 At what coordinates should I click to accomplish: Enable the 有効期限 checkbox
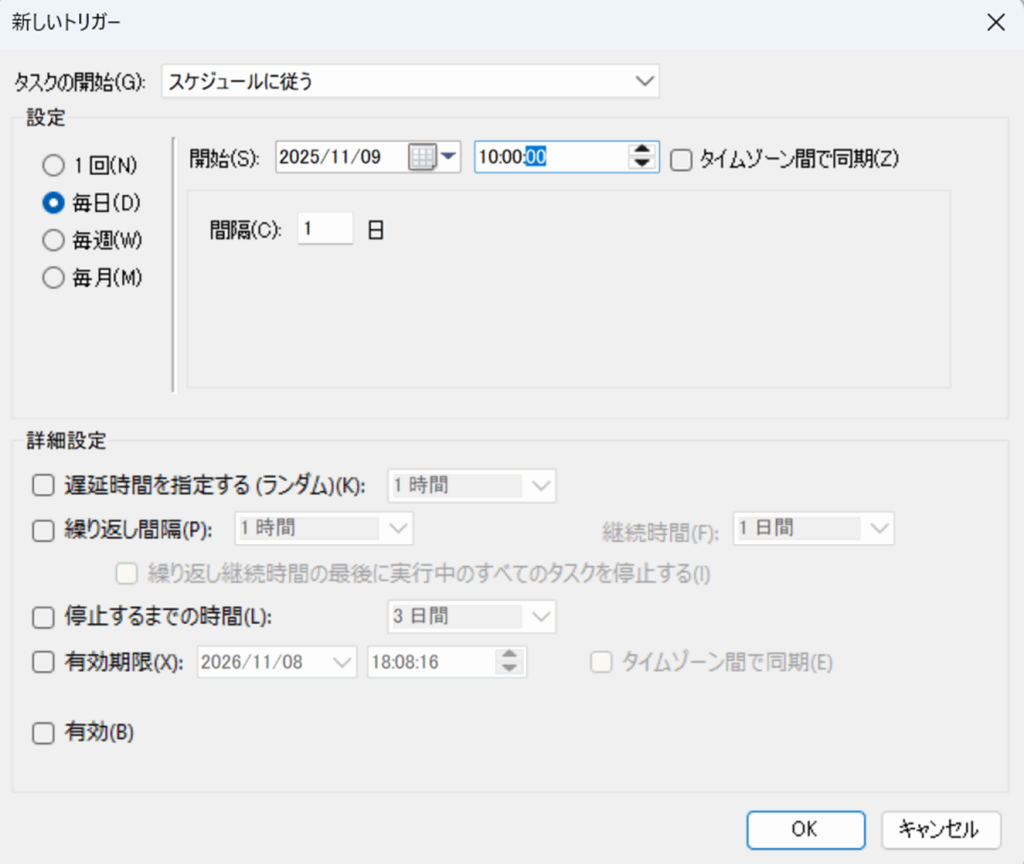43,661
